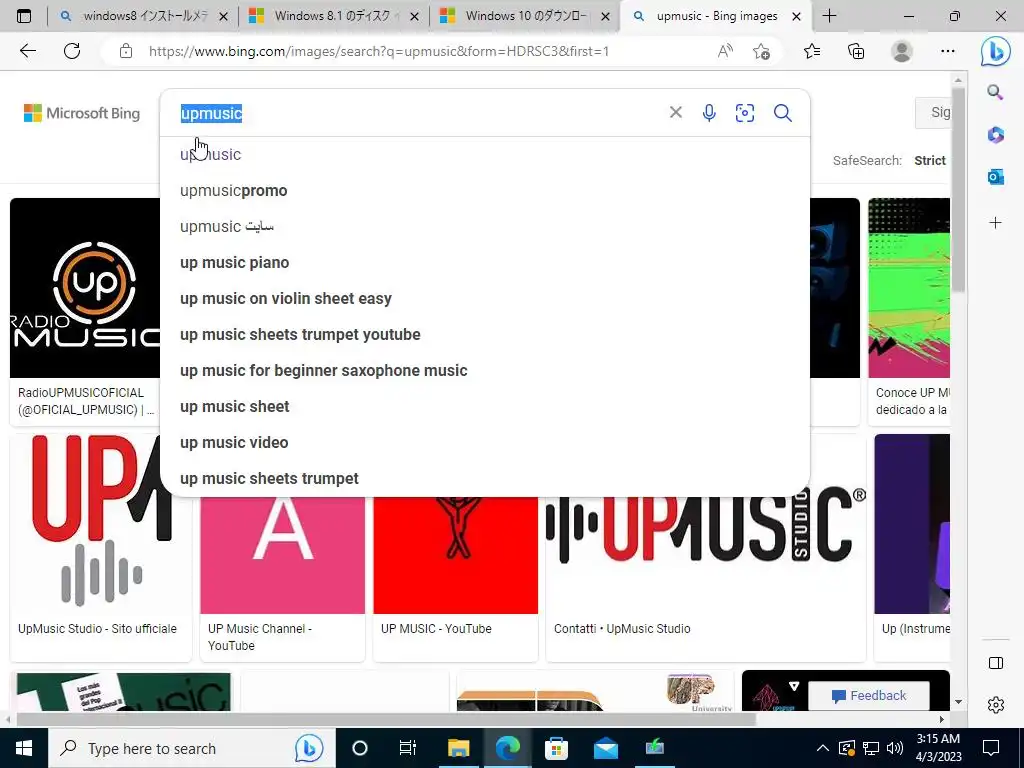Image resolution: width=1024 pixels, height=768 pixels.
Task: Launch File Explorer from the taskbar
Action: (x=458, y=748)
